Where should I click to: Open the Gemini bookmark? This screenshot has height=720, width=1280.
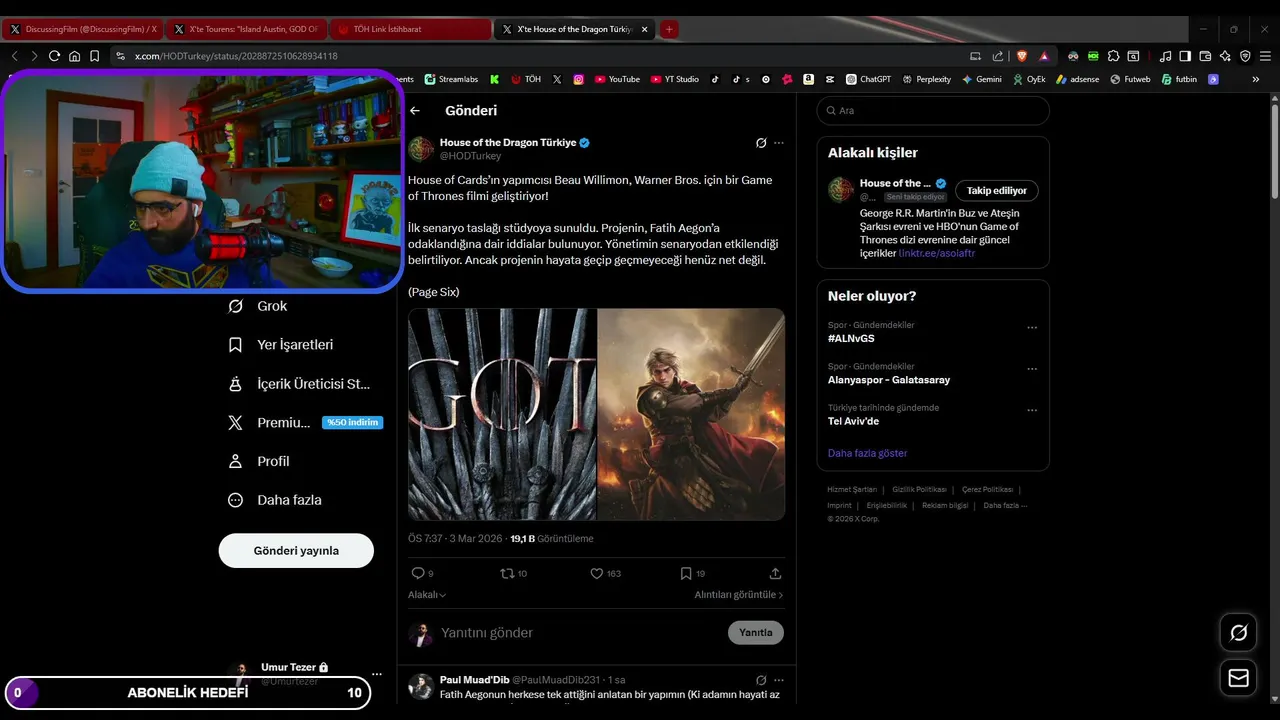[982, 79]
